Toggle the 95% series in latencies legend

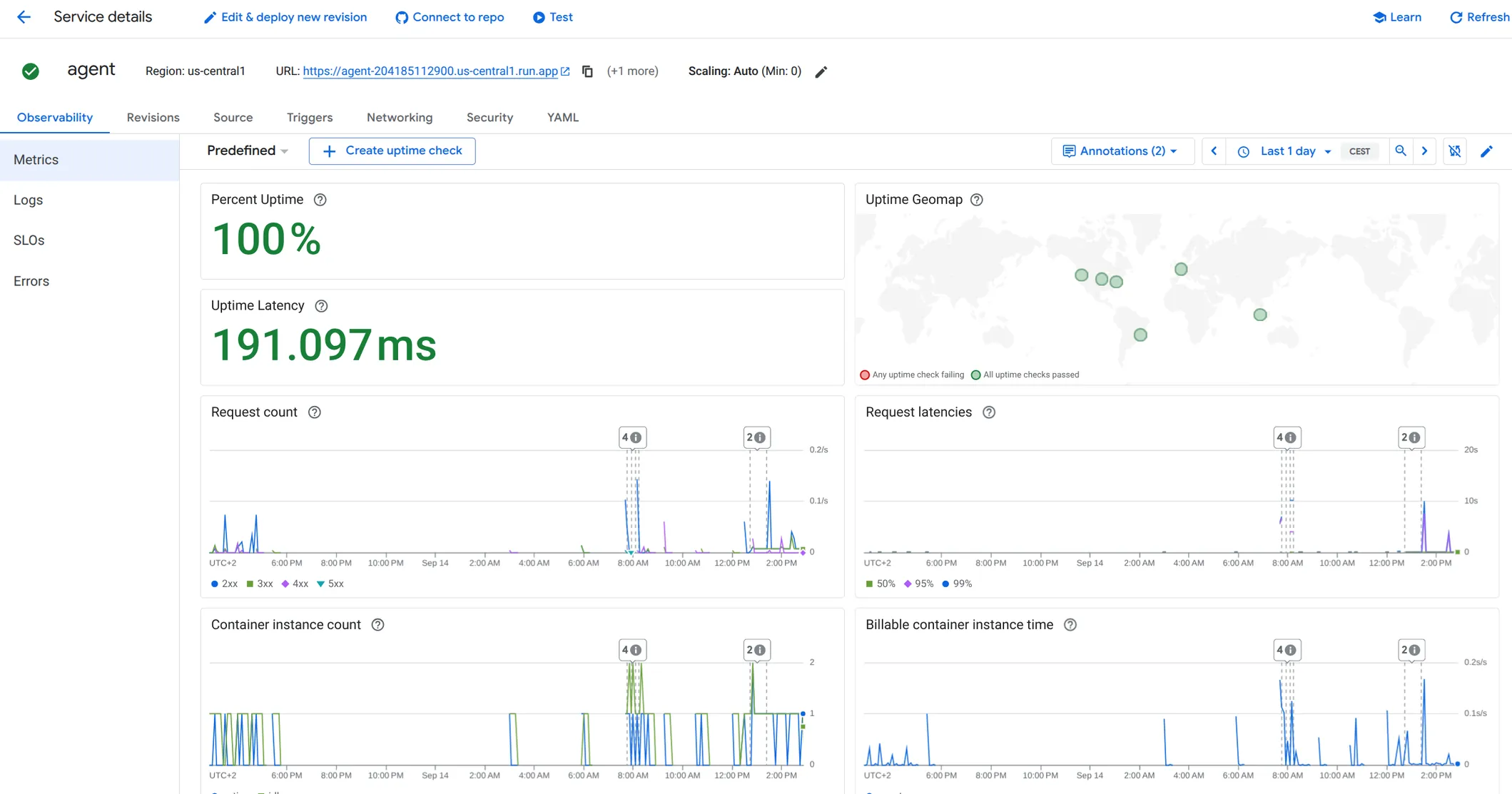pyautogui.click(x=918, y=584)
